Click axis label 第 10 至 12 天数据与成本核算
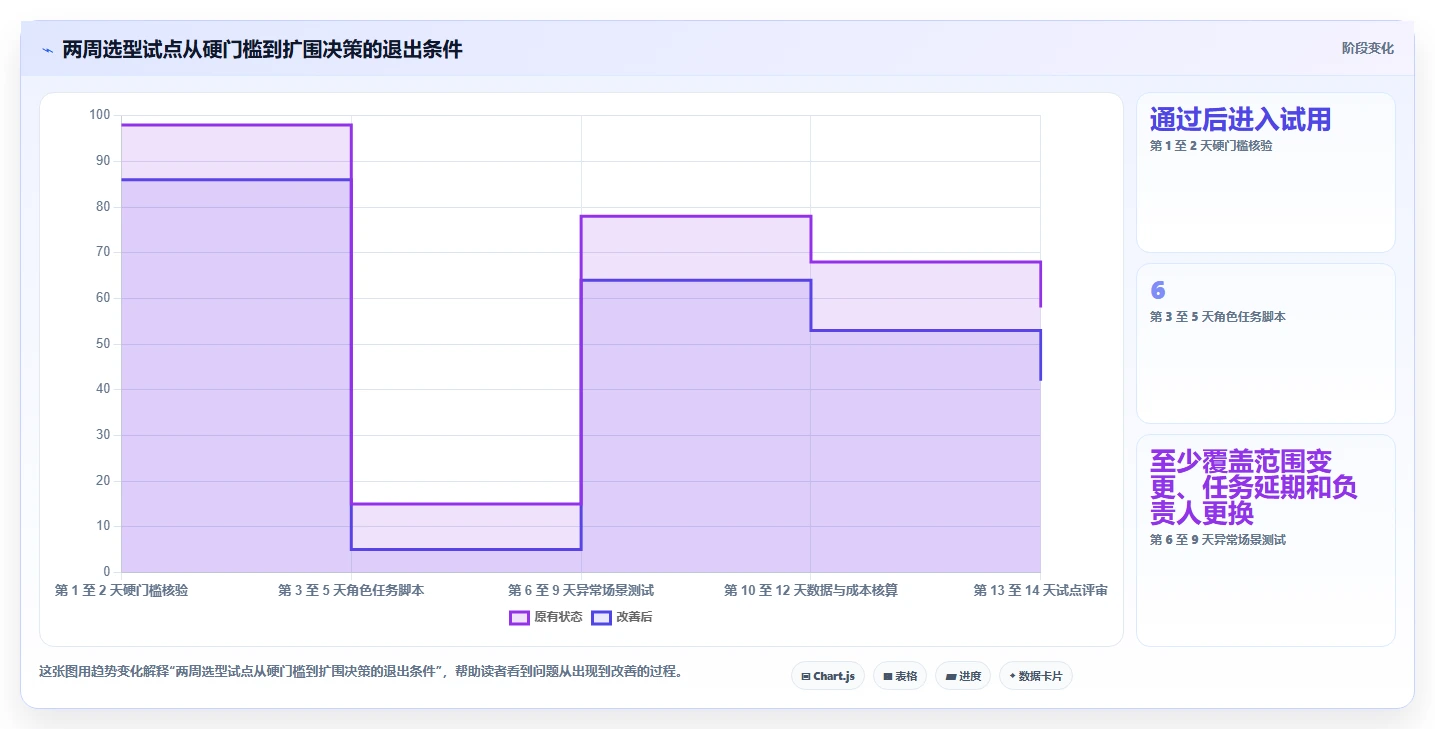The width and height of the screenshot is (1435, 729). [x=810, y=591]
